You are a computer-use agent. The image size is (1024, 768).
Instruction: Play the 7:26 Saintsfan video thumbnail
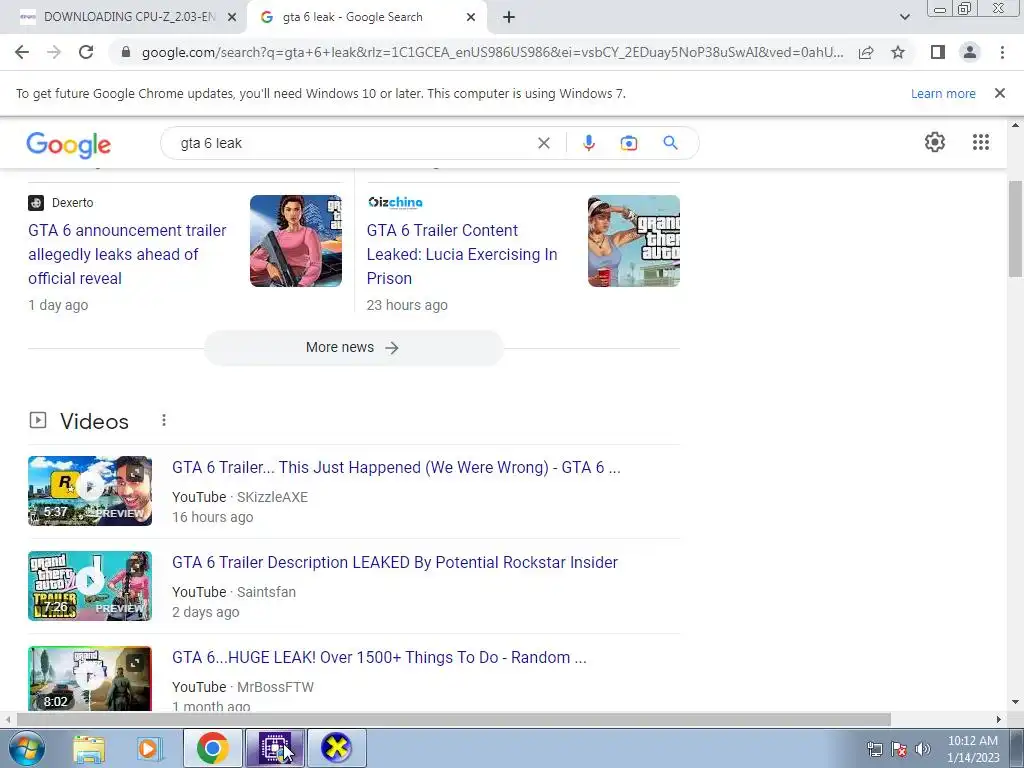(x=90, y=586)
